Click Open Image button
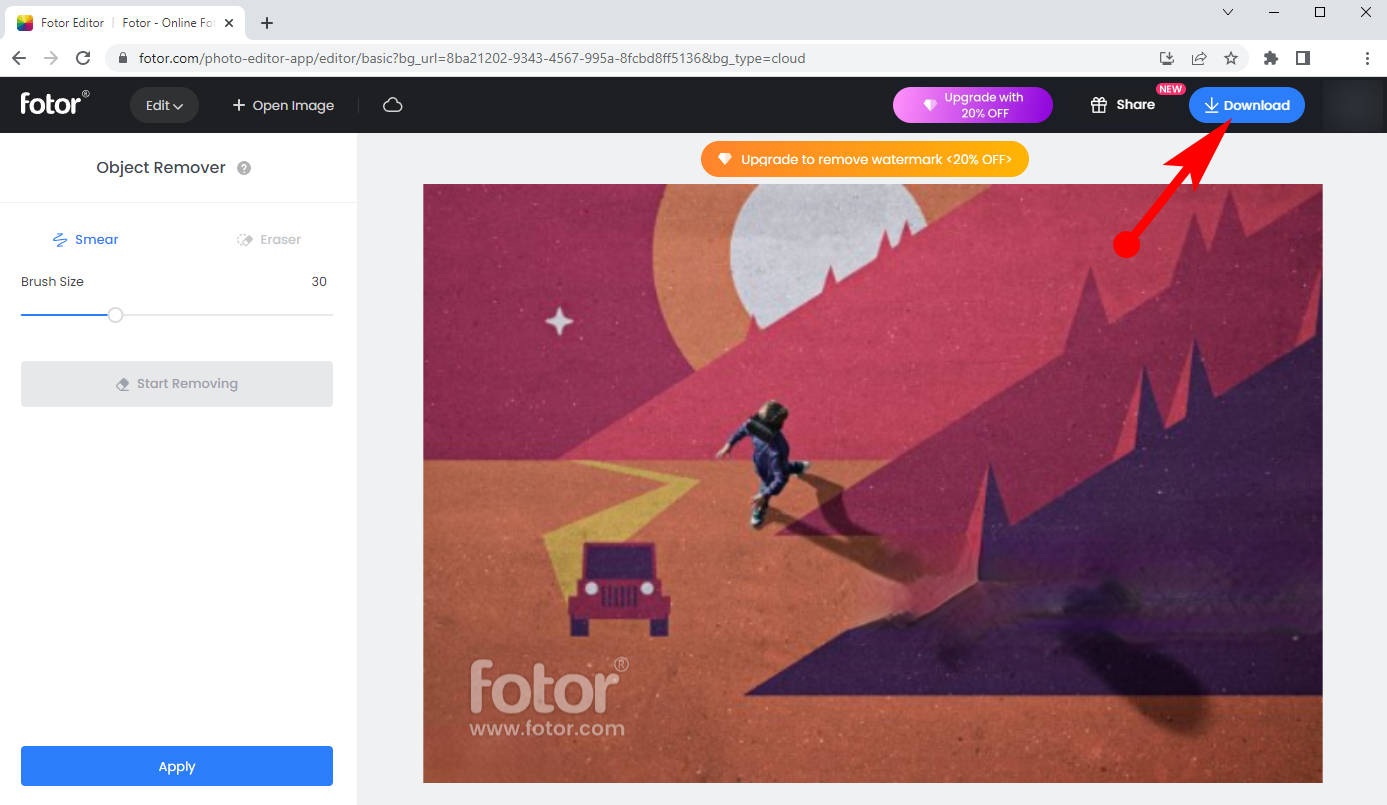The width and height of the screenshot is (1387, 805). [283, 105]
